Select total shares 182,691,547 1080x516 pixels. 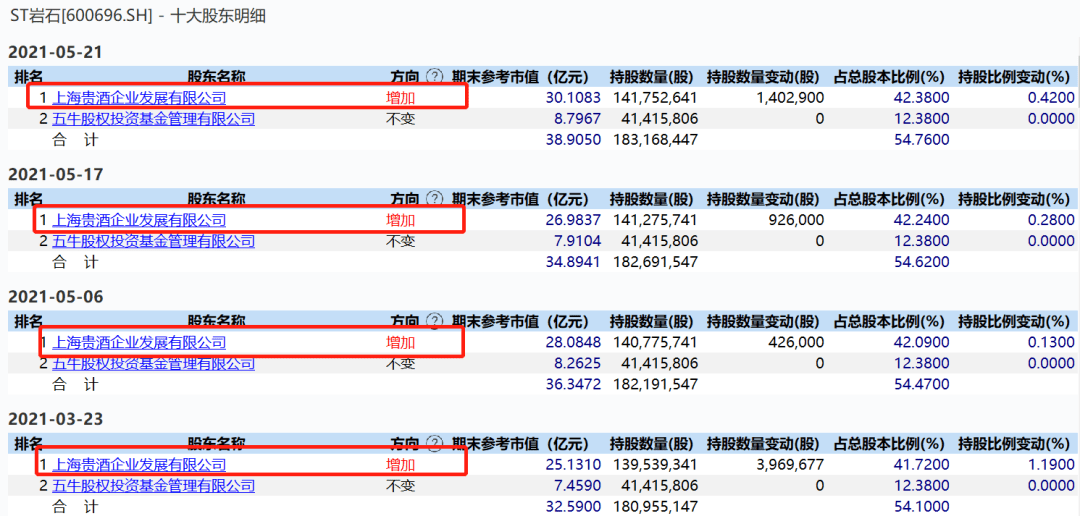654,262
